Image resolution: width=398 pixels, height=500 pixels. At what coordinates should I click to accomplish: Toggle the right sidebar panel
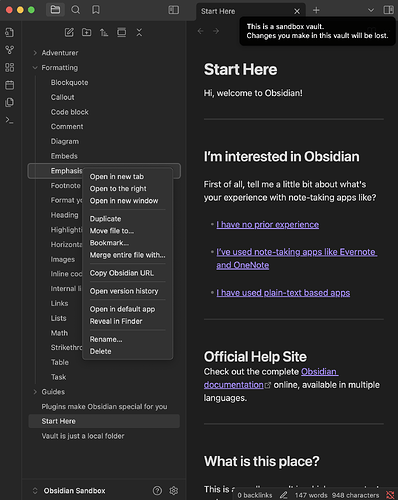point(388,10)
